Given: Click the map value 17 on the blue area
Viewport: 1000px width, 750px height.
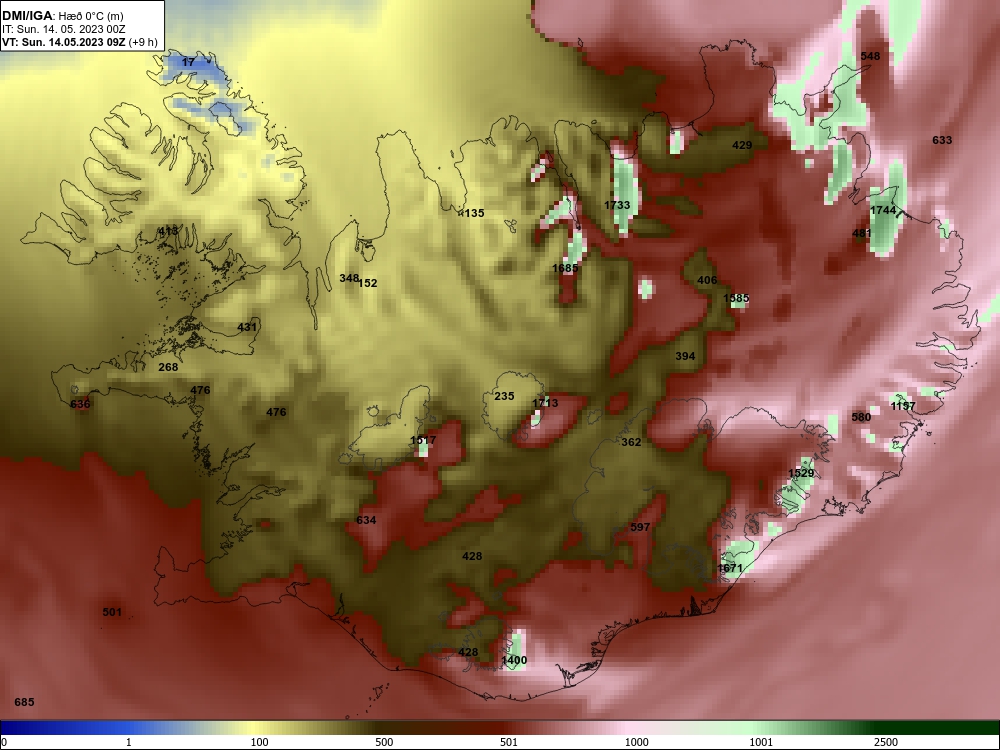Looking at the screenshot, I should point(188,62).
